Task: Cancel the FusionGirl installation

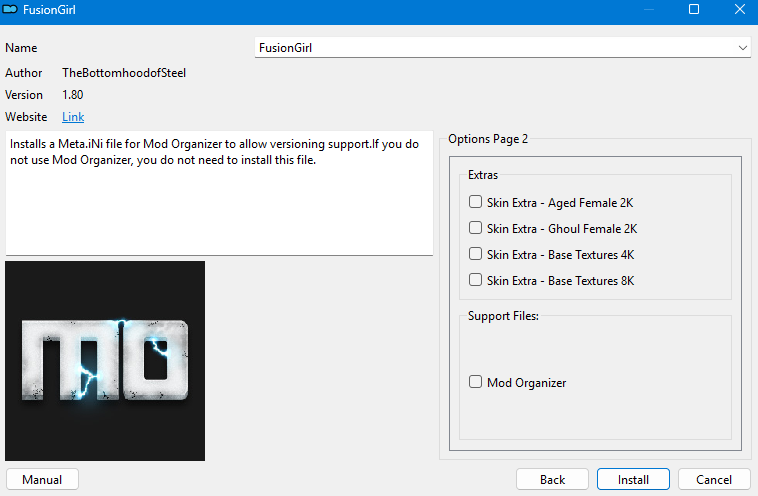Action: [714, 480]
